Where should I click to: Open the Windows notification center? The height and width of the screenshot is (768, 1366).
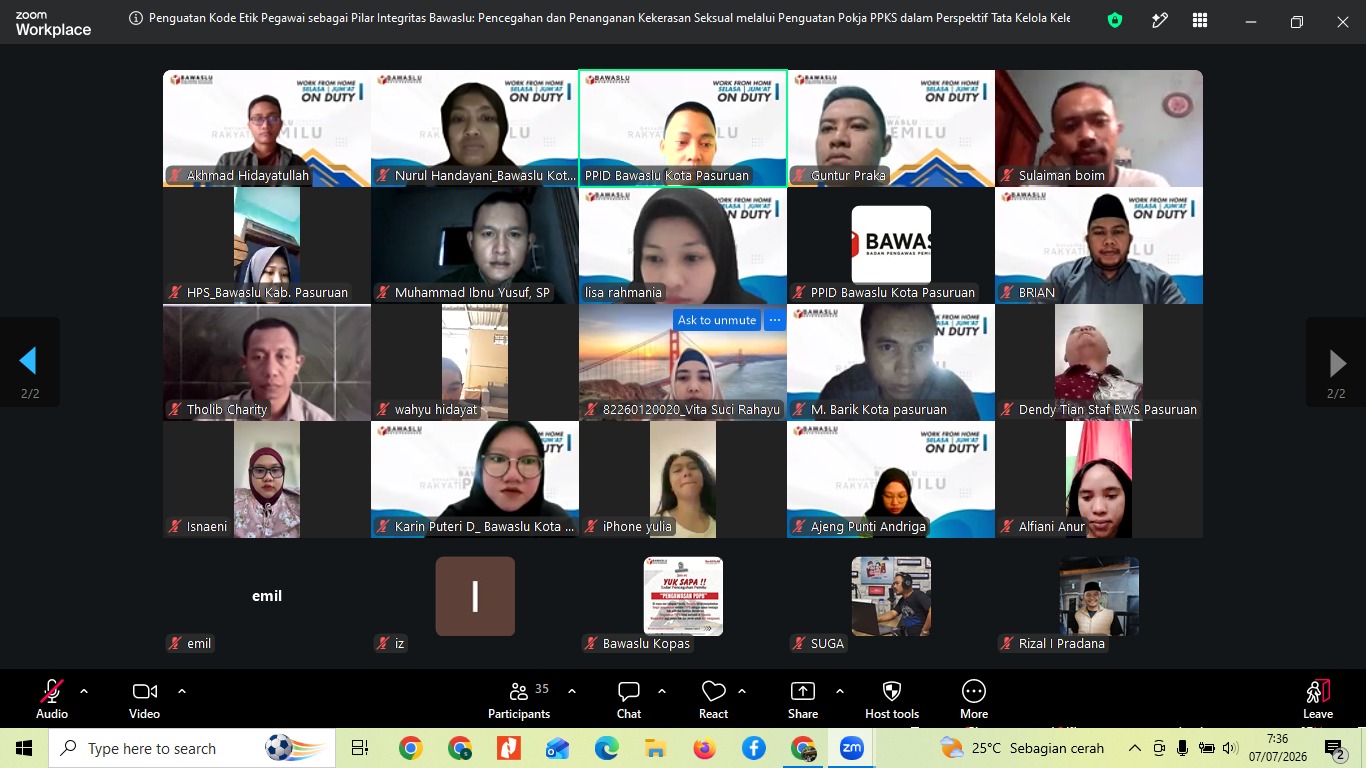coord(1334,748)
